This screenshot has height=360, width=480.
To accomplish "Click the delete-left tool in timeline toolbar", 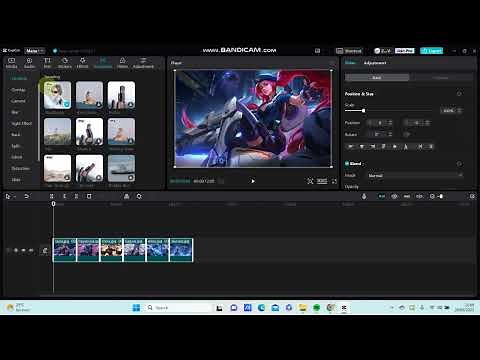I will click(64, 196).
